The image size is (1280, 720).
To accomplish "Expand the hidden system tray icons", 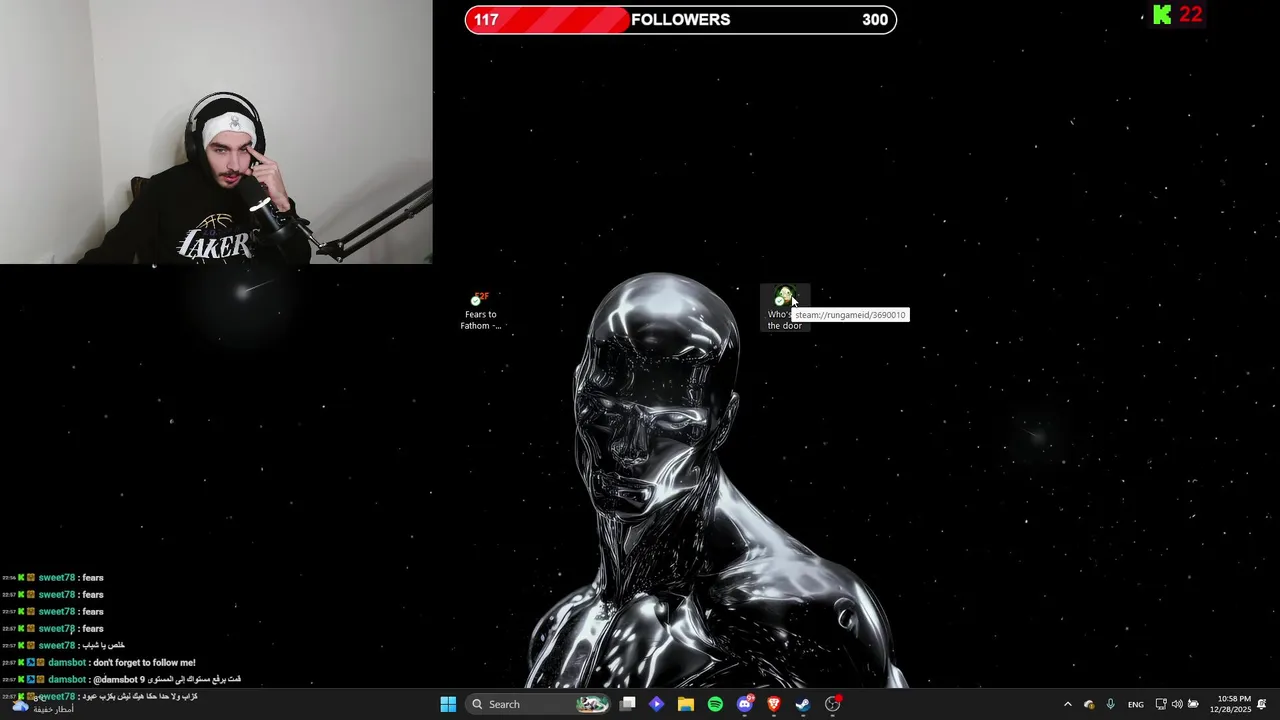I will coord(1067,704).
